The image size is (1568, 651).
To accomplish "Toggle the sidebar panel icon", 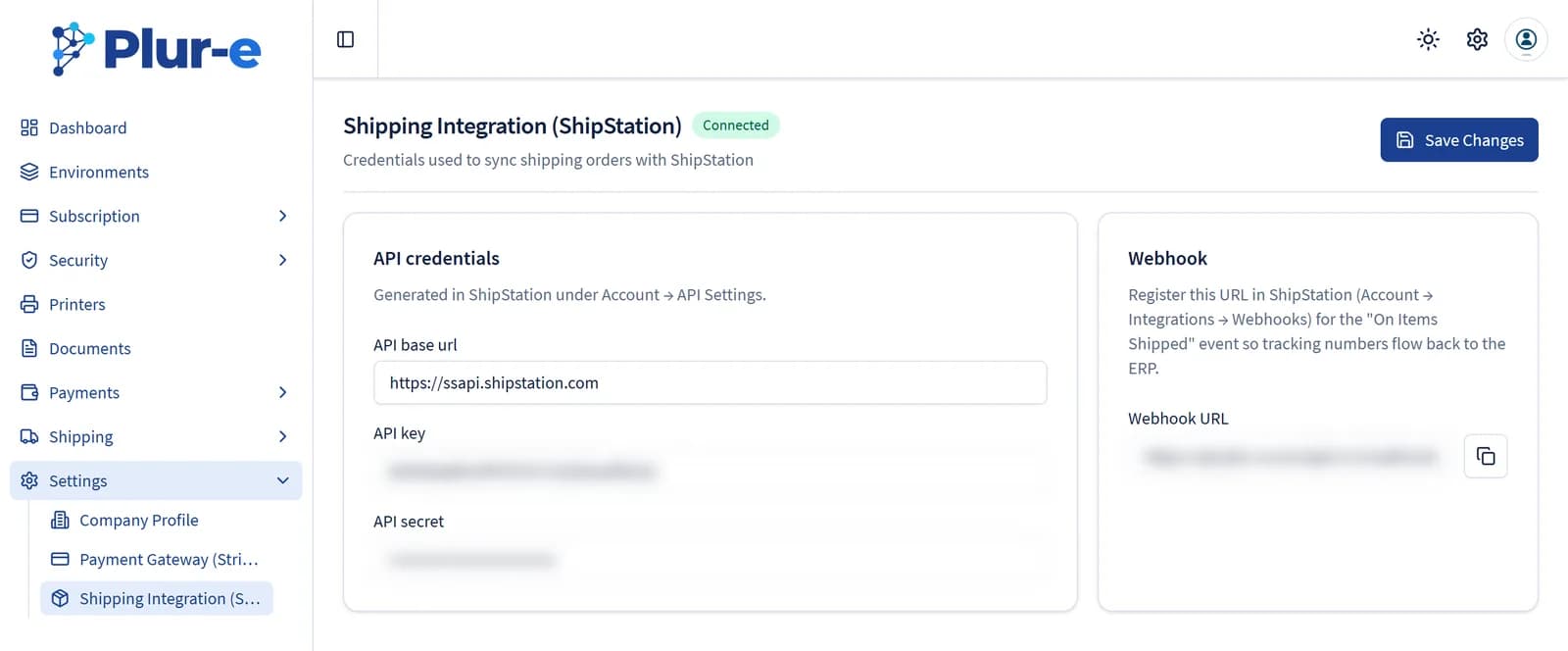I will (x=345, y=39).
